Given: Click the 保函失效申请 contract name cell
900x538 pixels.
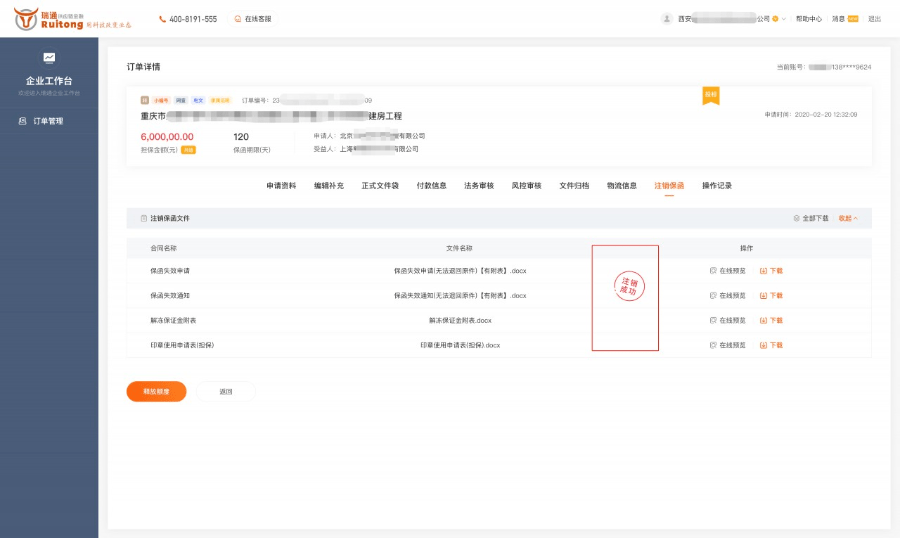Looking at the screenshot, I should [x=170, y=270].
